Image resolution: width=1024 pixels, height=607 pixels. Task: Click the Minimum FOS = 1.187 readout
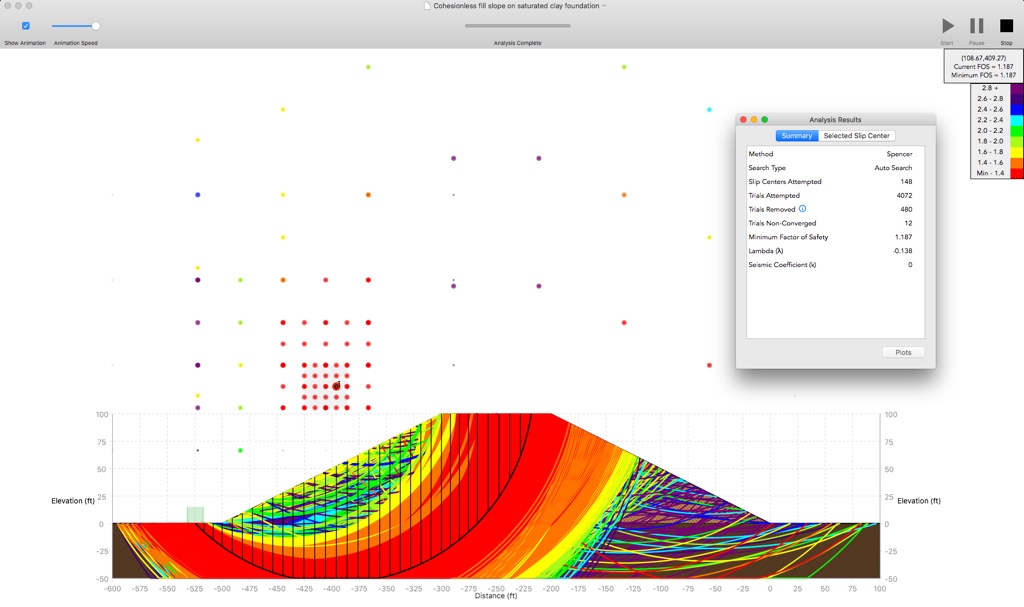coord(984,75)
